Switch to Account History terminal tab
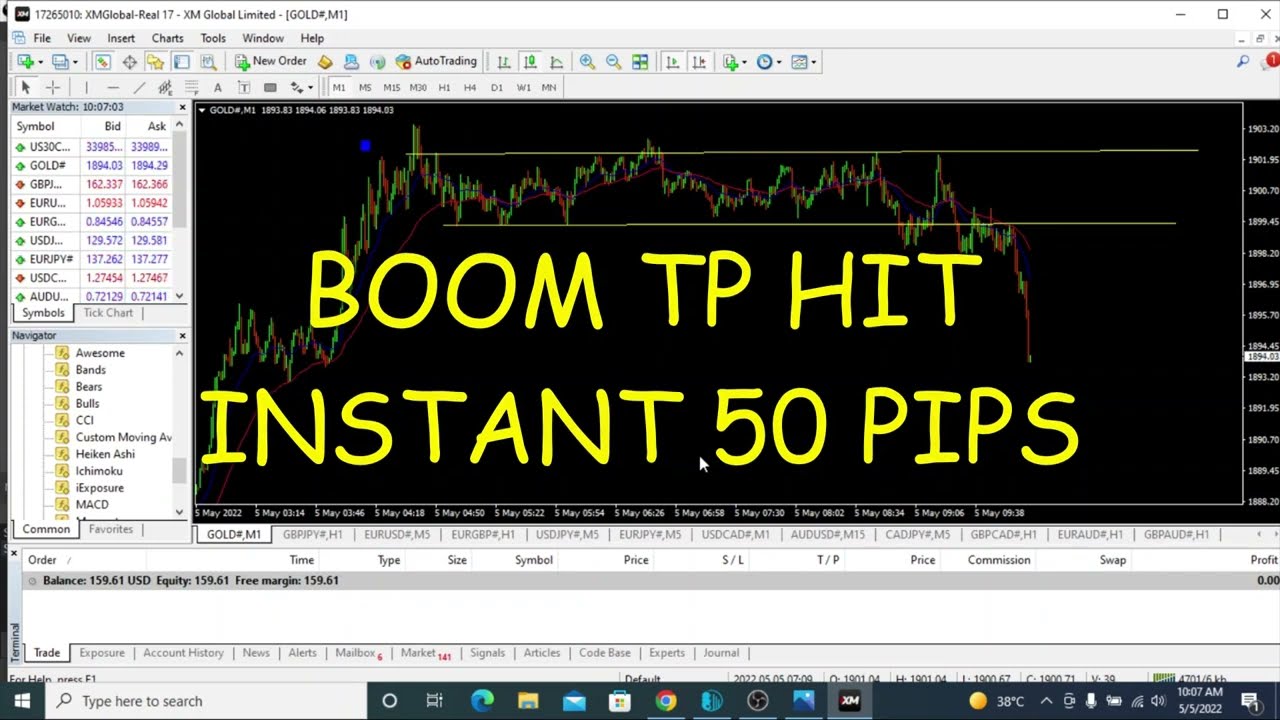The width and height of the screenshot is (1280, 720). click(x=183, y=653)
